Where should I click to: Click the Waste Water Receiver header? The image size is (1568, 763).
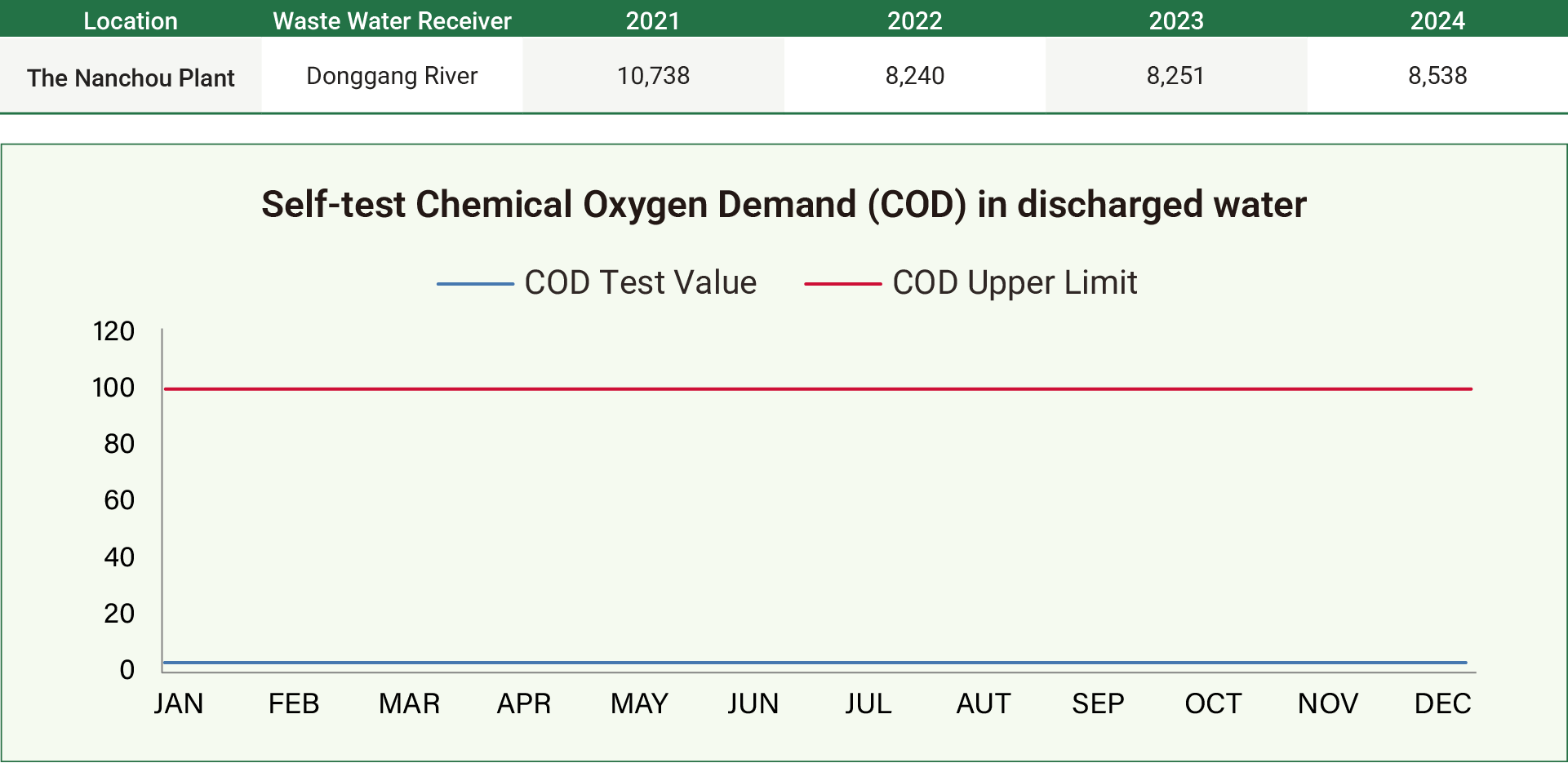[x=392, y=20]
